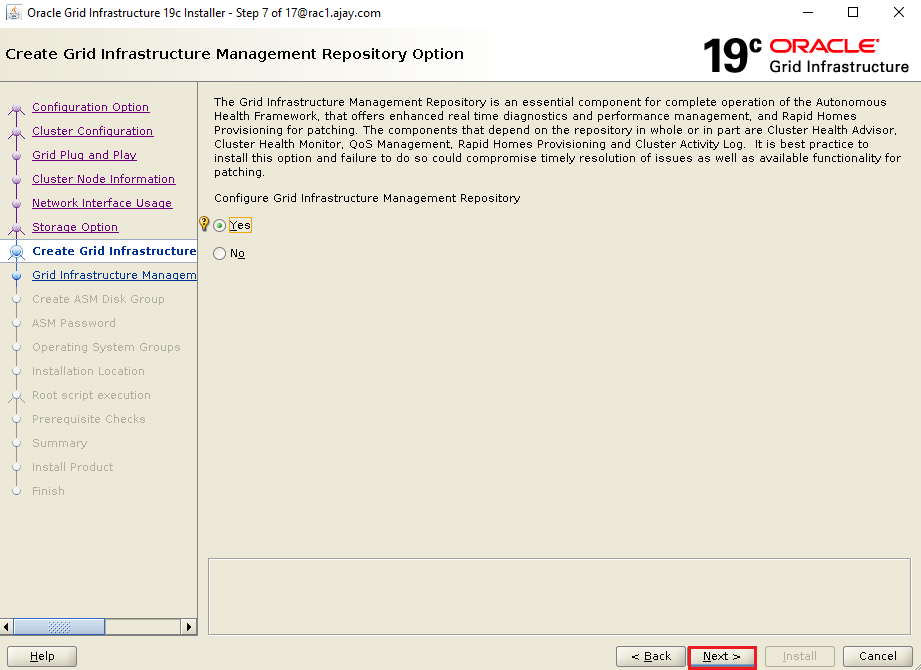Click the Summary step label
This screenshot has height=670, width=921.
pyautogui.click(x=59, y=443)
